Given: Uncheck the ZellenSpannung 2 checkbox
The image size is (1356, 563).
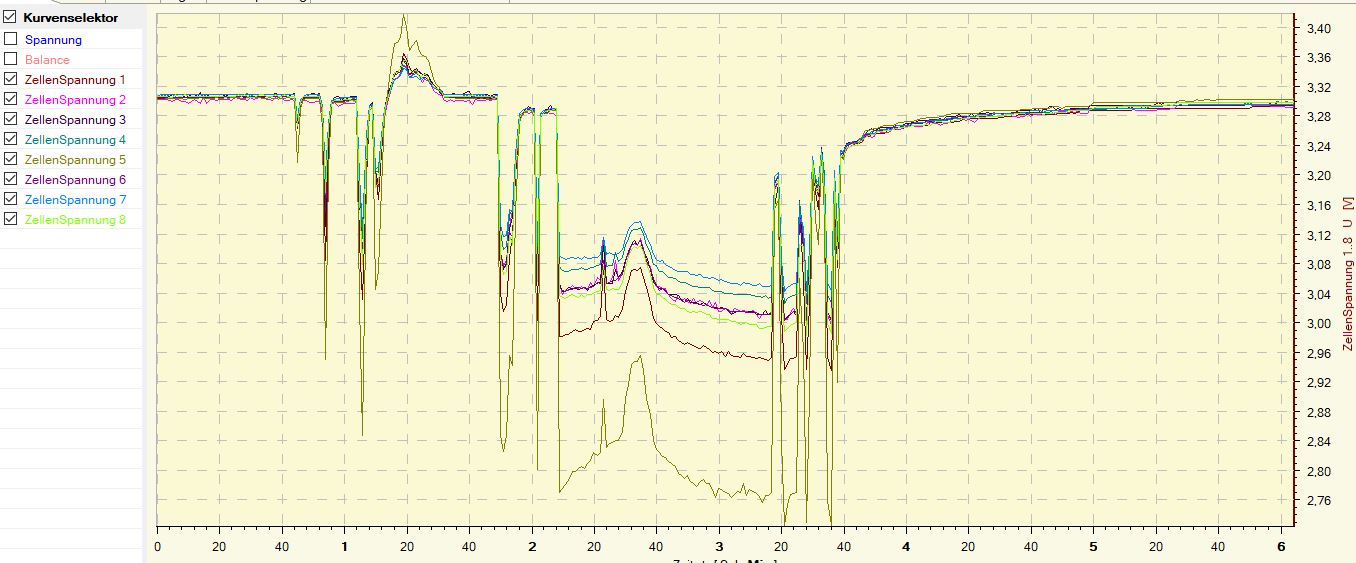Looking at the screenshot, I should point(10,99).
